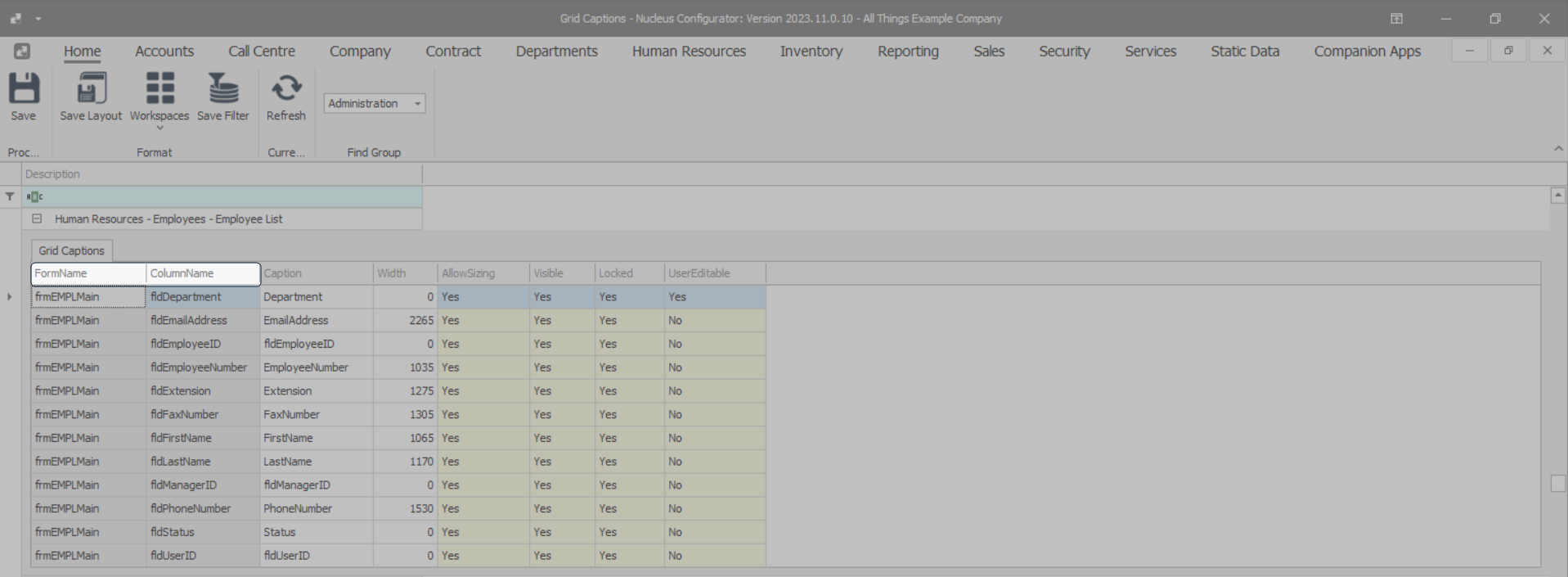The width and height of the screenshot is (1568, 577).
Task: Open the Services ribbon tab
Action: [x=1150, y=51]
